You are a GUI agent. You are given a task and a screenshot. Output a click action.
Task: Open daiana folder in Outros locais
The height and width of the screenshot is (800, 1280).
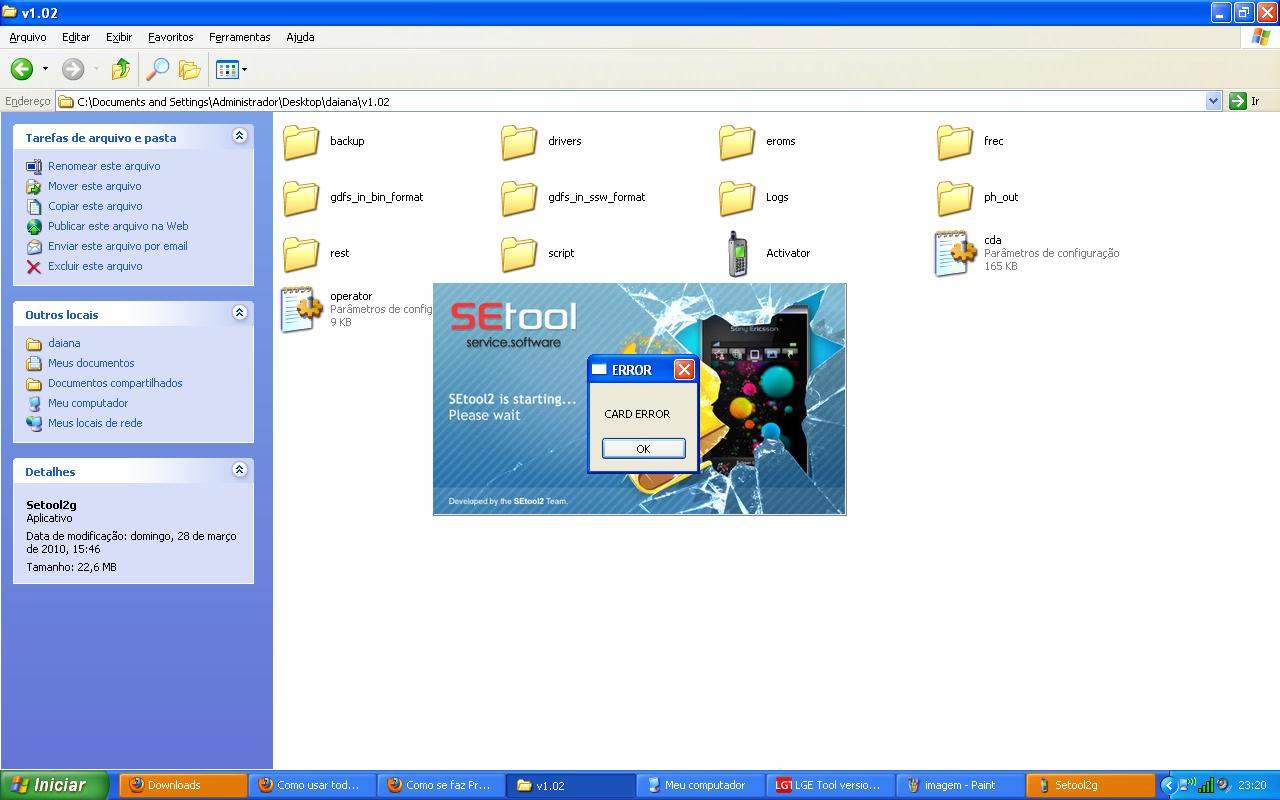pyautogui.click(x=64, y=343)
